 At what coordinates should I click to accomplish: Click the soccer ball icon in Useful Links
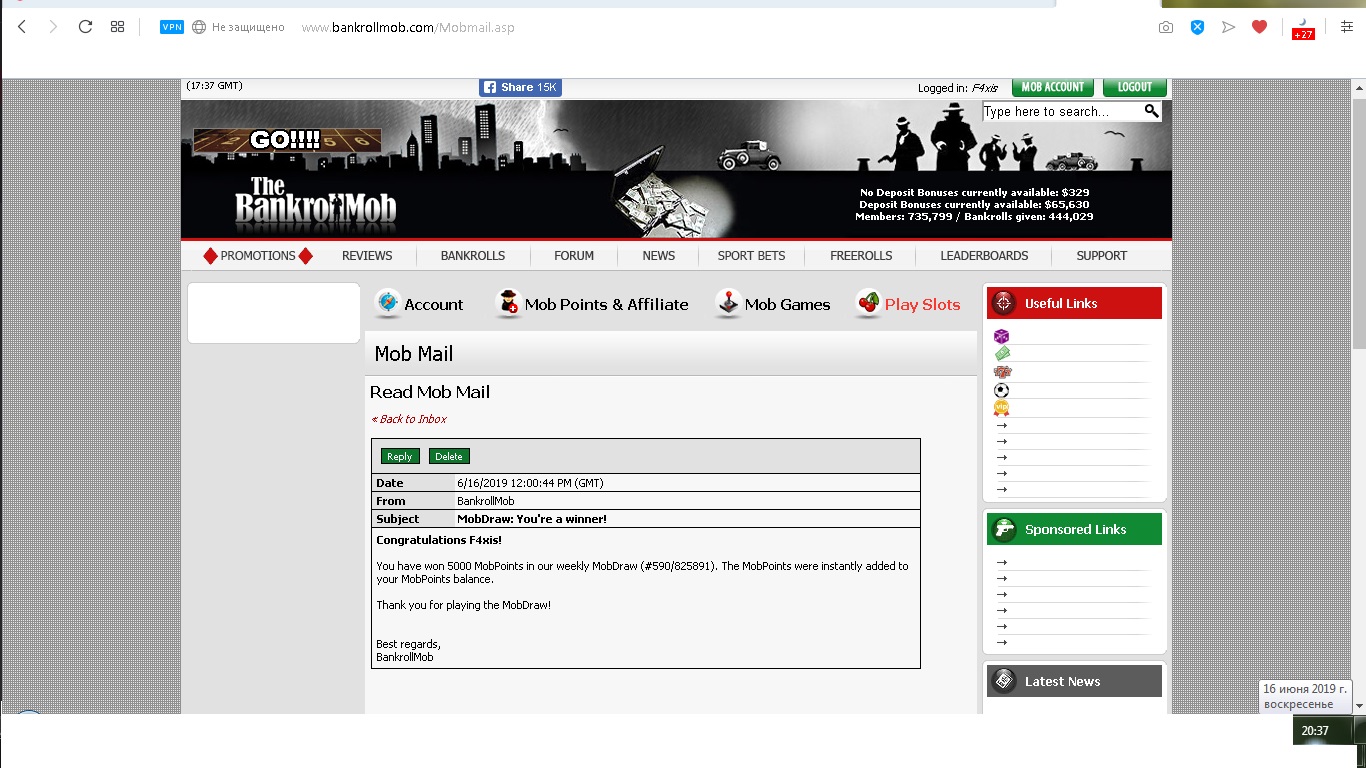[1001, 390]
